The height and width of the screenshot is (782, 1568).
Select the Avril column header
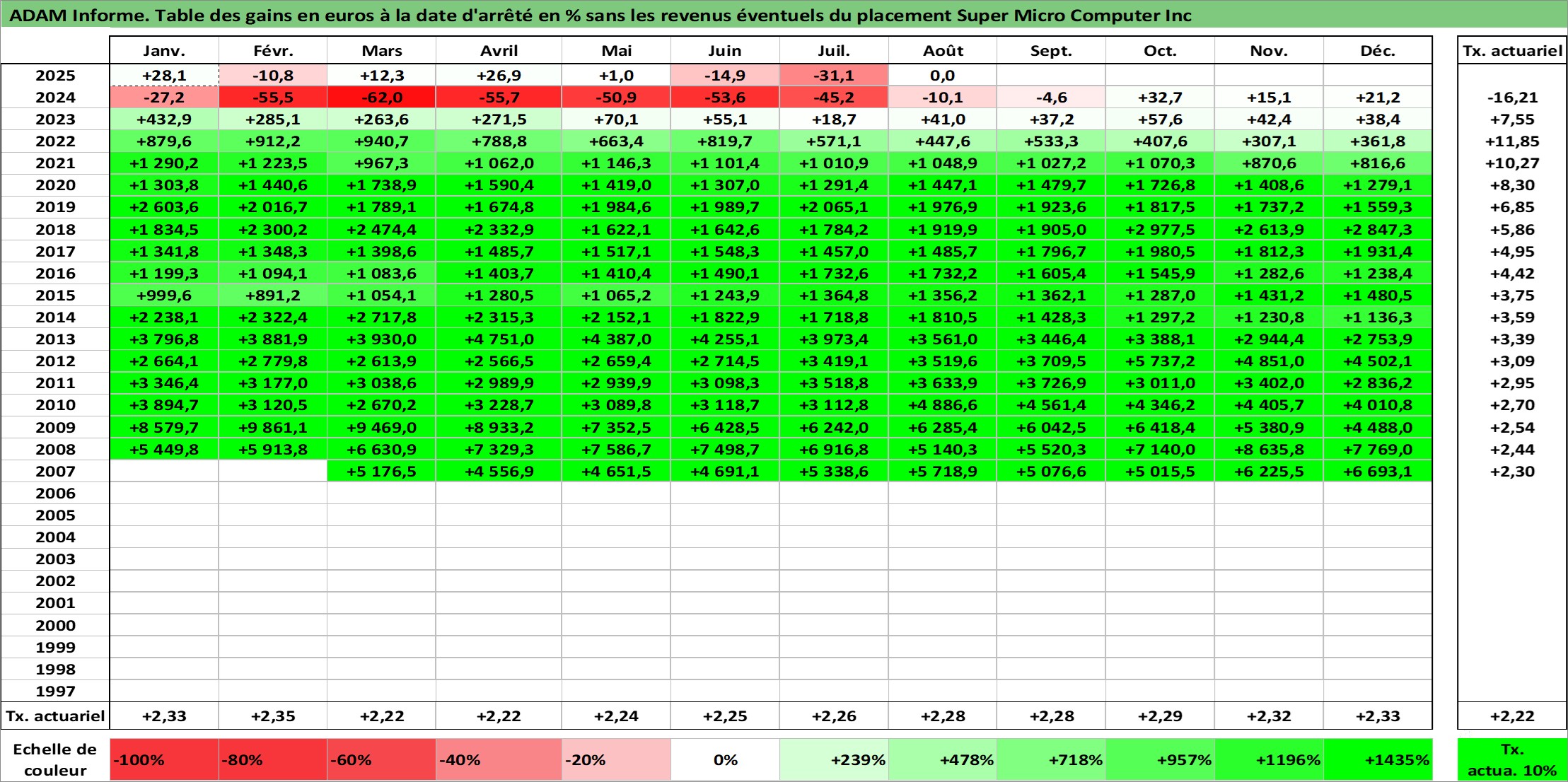click(499, 51)
